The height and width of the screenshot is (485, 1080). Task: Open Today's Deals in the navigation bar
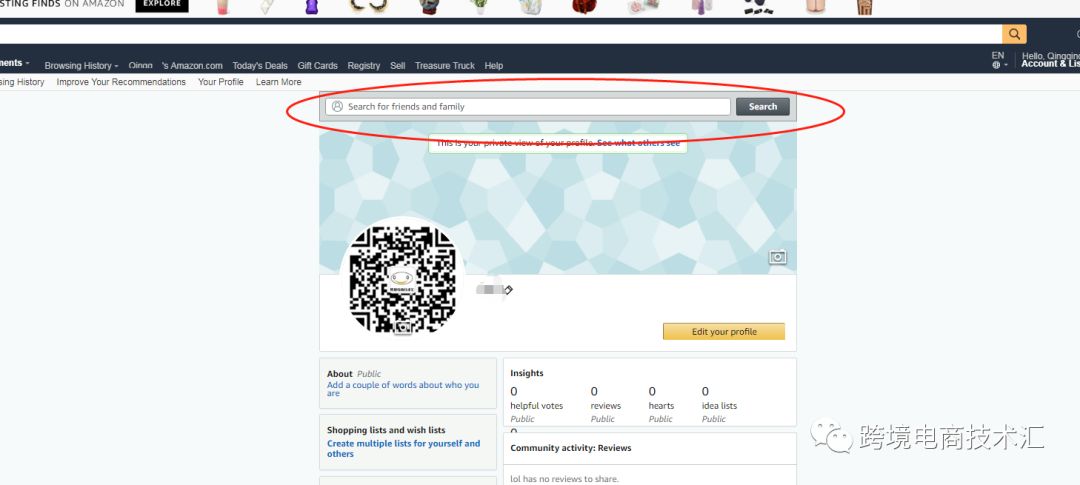pyautogui.click(x=260, y=65)
